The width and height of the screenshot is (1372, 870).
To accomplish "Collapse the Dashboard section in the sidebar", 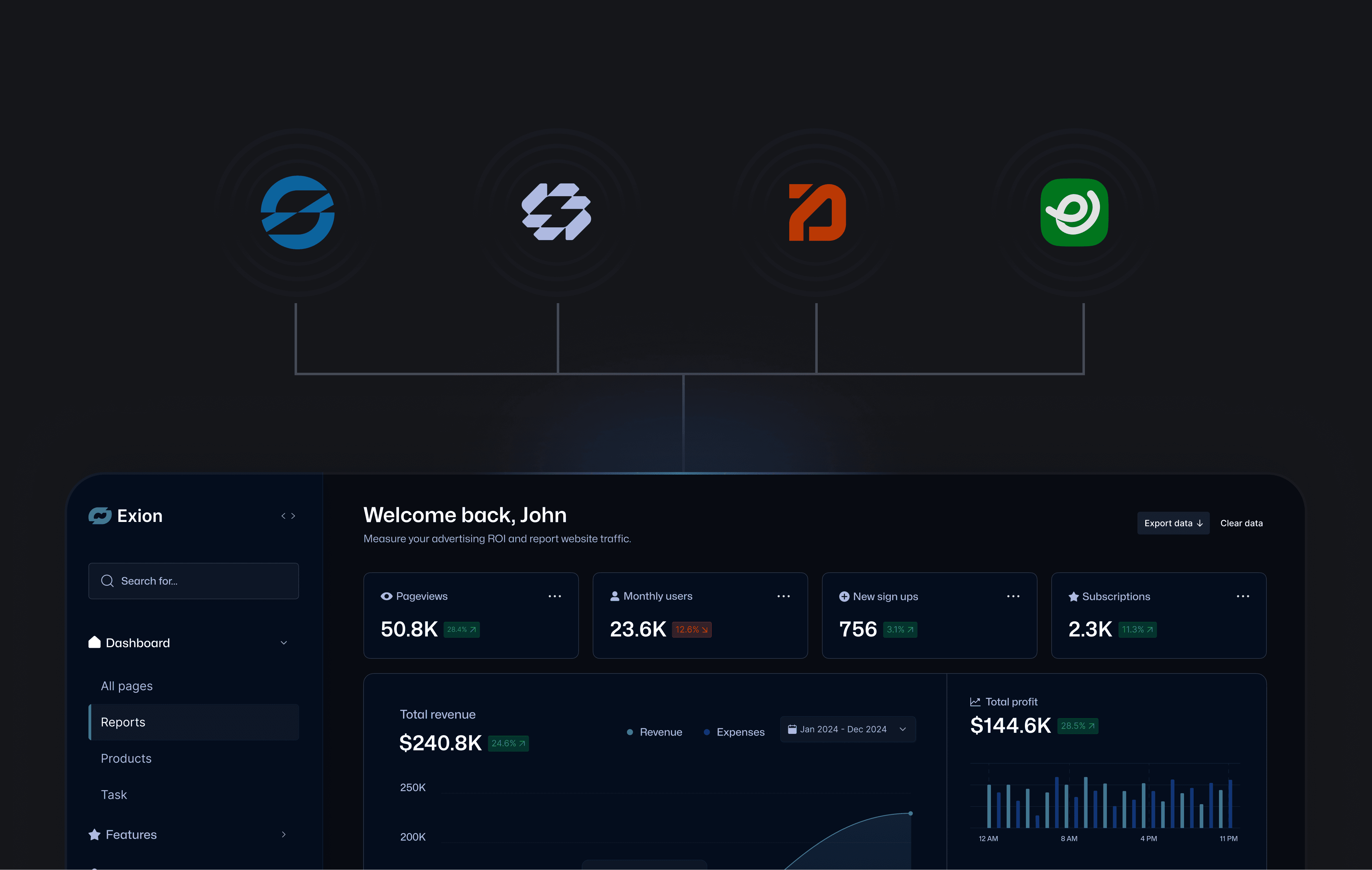I will coord(284,643).
